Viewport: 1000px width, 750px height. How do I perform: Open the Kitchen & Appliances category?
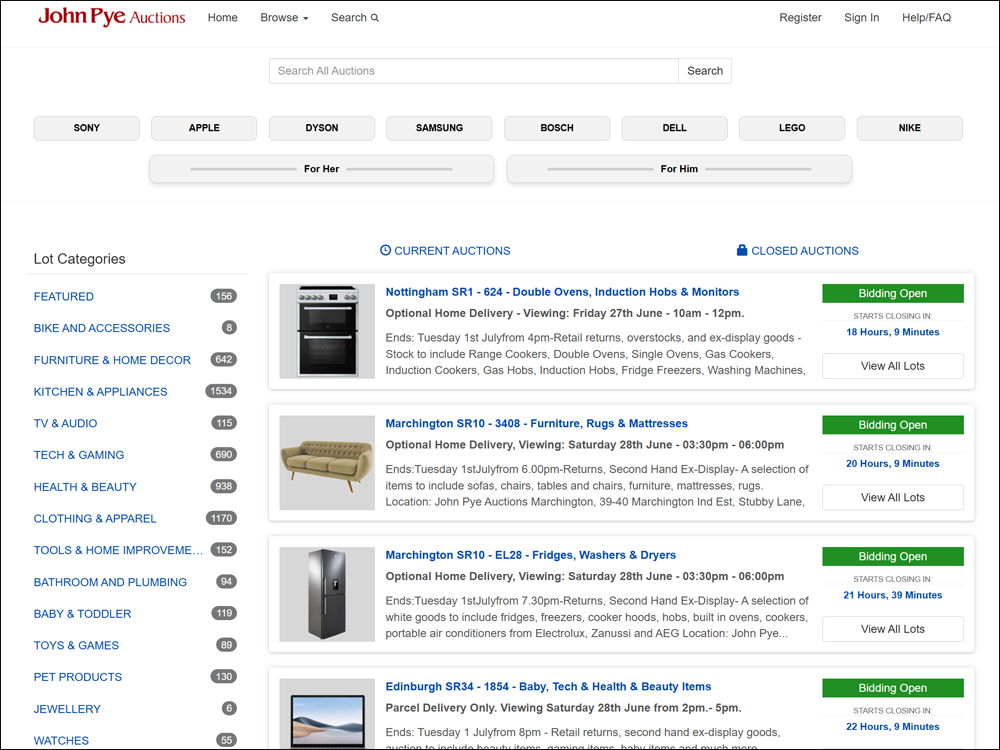100,392
